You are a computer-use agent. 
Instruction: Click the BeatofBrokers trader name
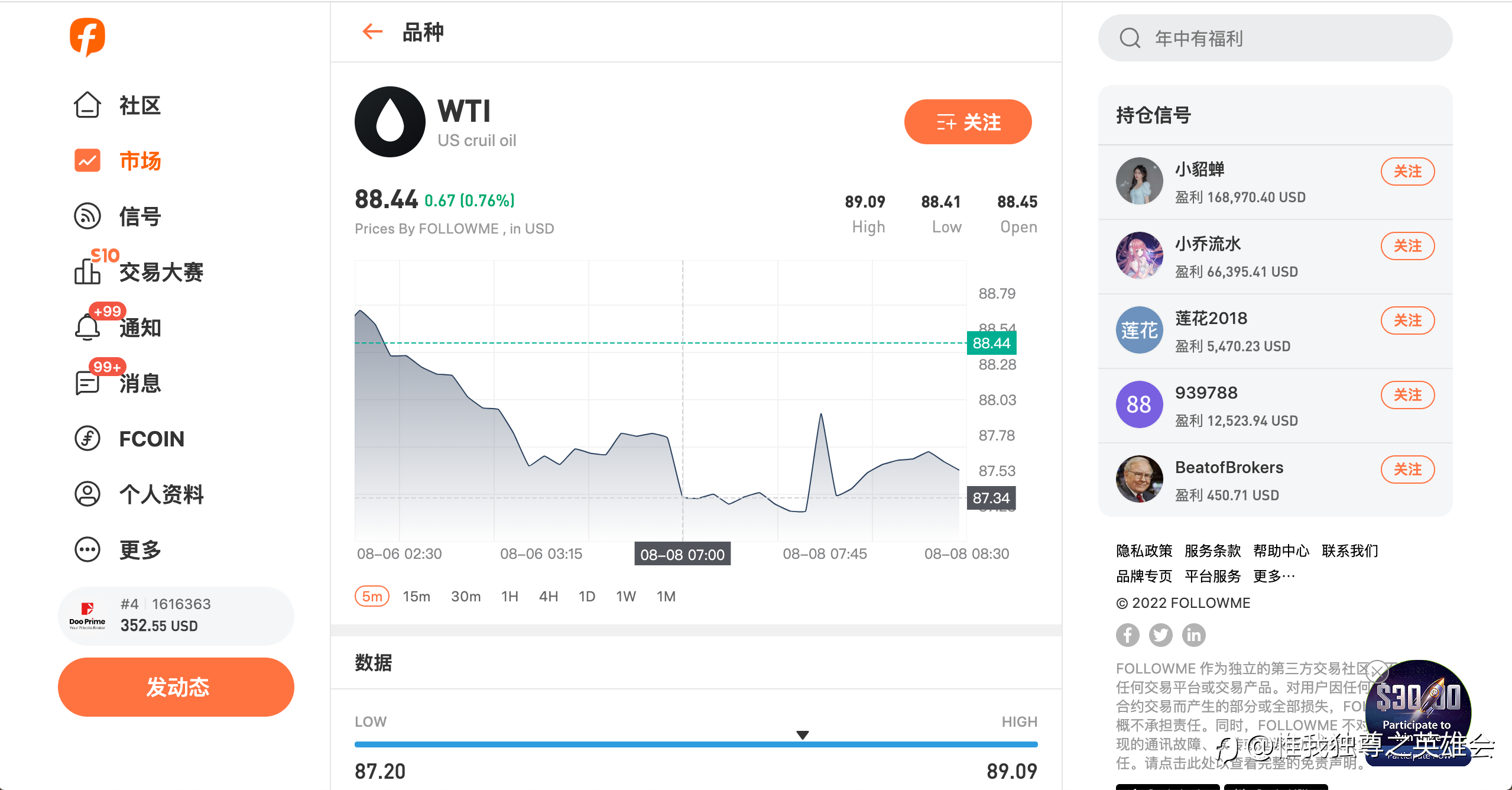(x=1229, y=468)
